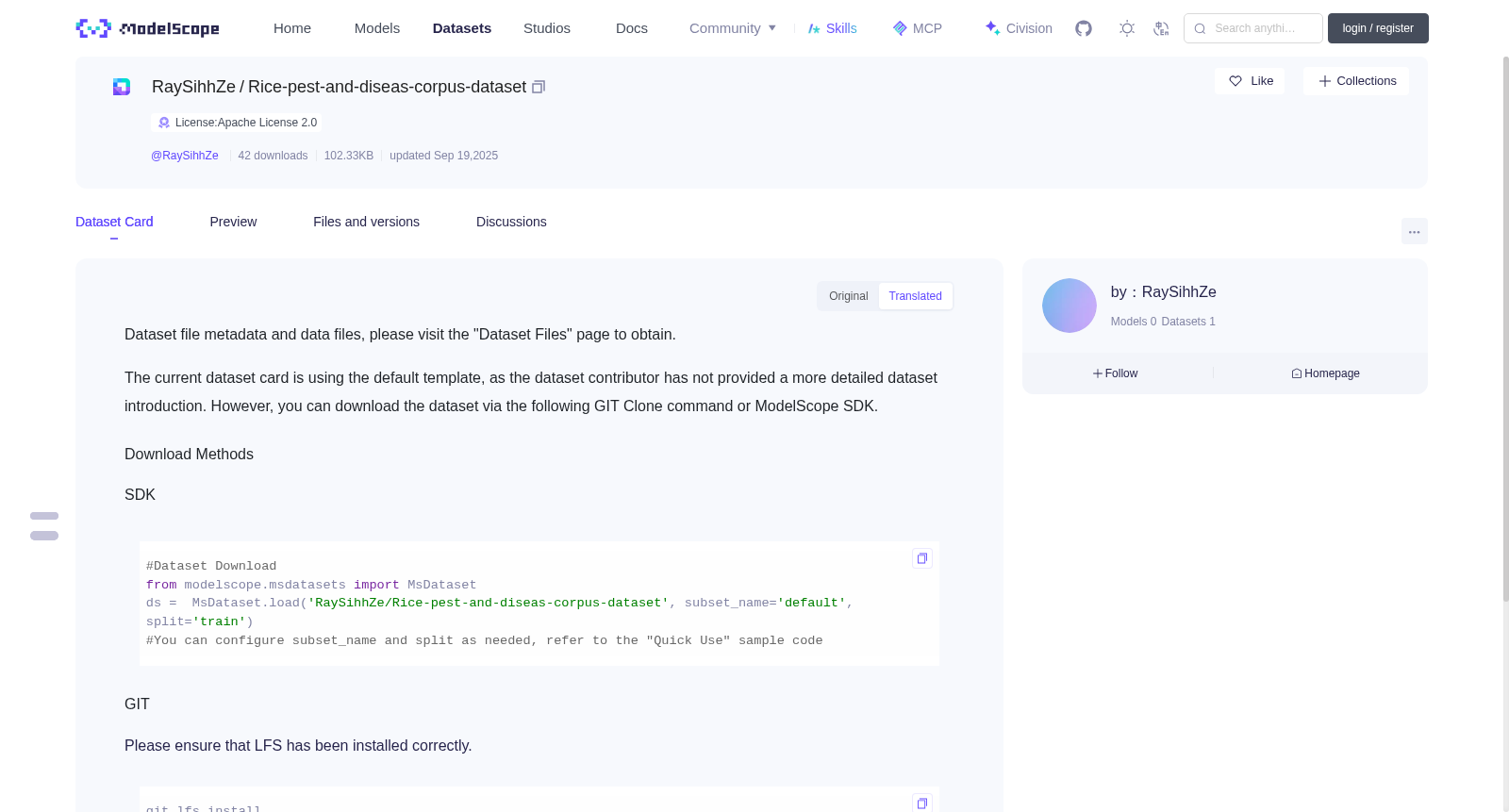Click the dataset avatar icon beside the title
The image size is (1509, 812).
[122, 87]
